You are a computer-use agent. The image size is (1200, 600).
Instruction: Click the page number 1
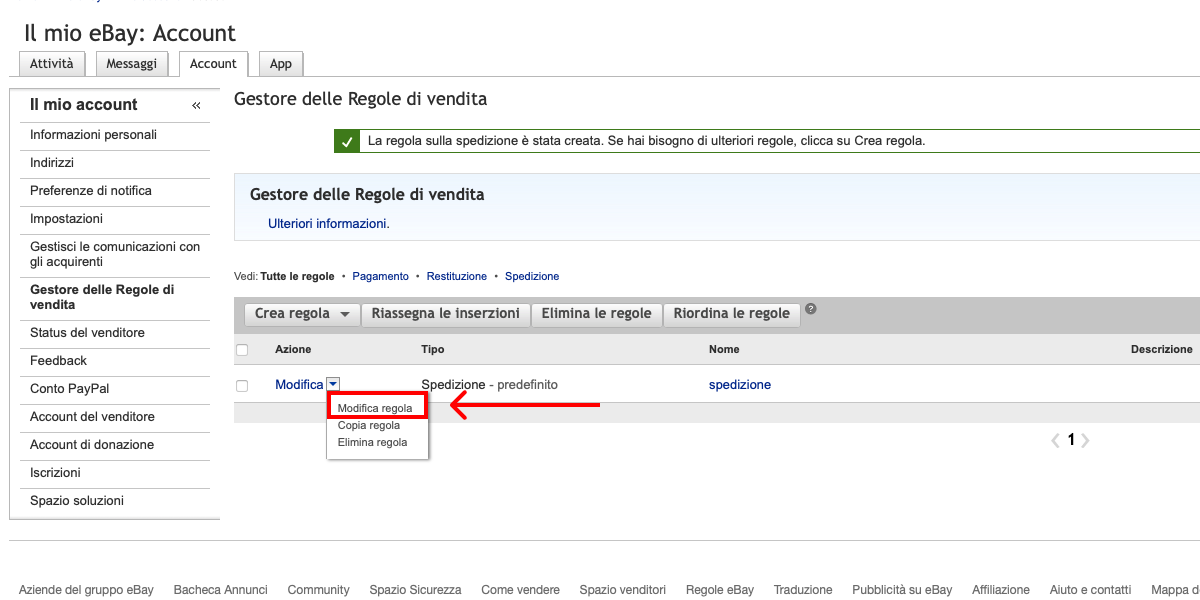point(1071,440)
